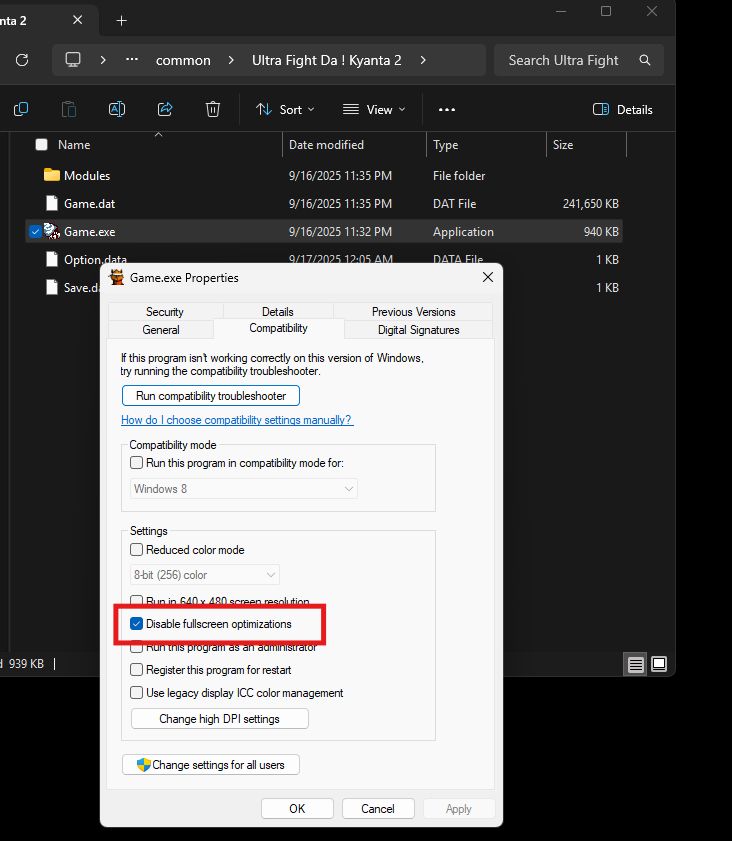This screenshot has height=841, width=732.
Task: Confirm the dialog with OK
Action: pyautogui.click(x=297, y=808)
